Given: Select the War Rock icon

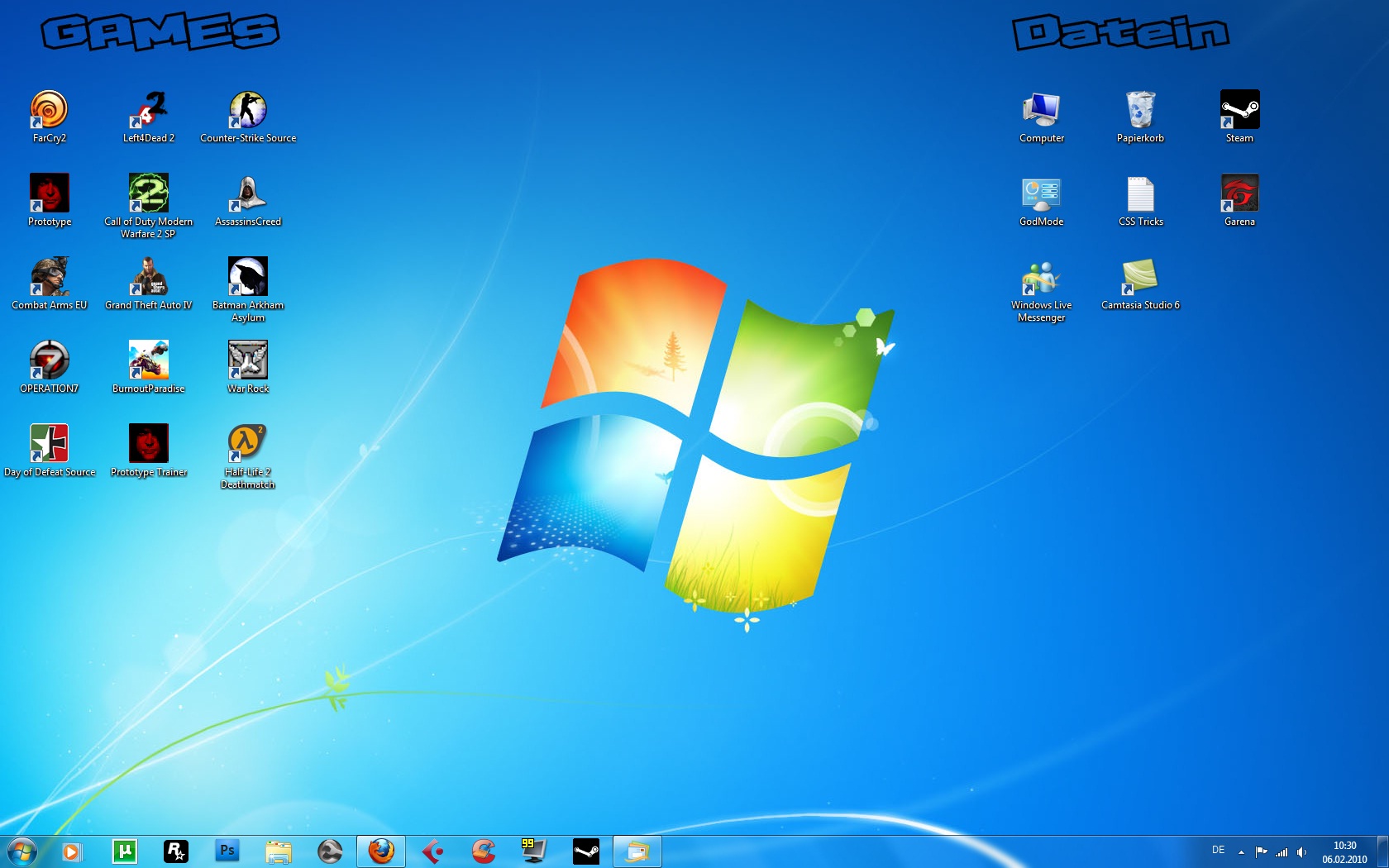Looking at the screenshot, I should pyautogui.click(x=248, y=367).
